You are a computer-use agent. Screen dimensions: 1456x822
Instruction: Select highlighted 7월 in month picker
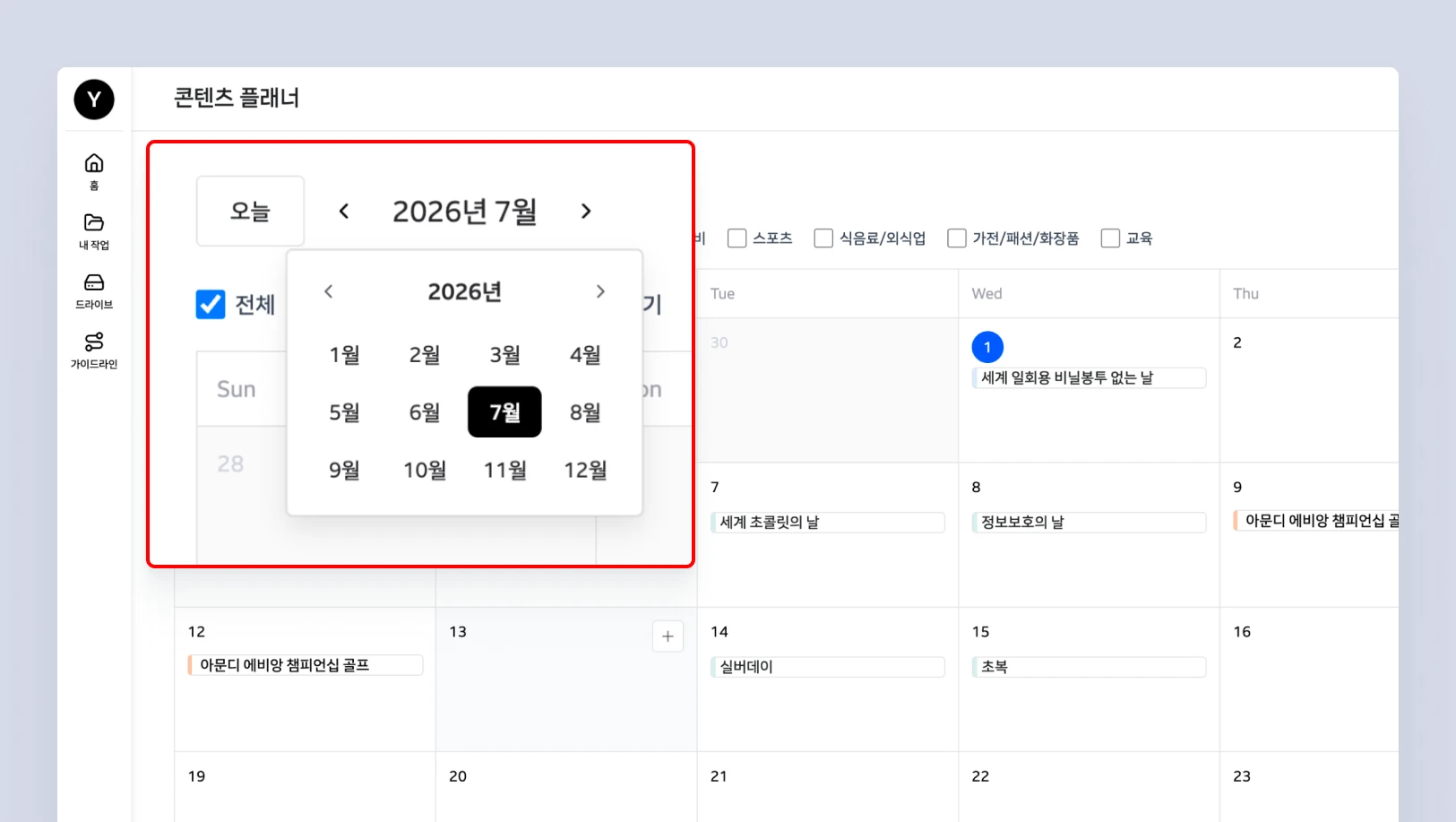(504, 412)
